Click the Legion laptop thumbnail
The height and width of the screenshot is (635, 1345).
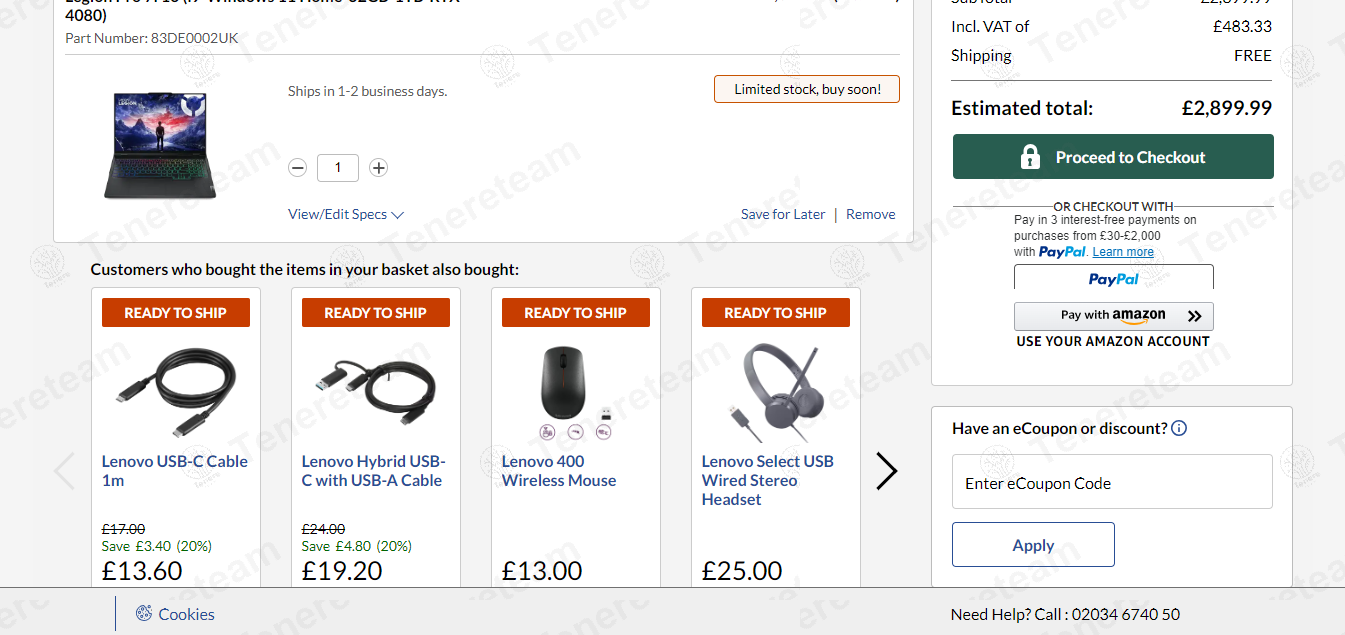click(x=160, y=143)
